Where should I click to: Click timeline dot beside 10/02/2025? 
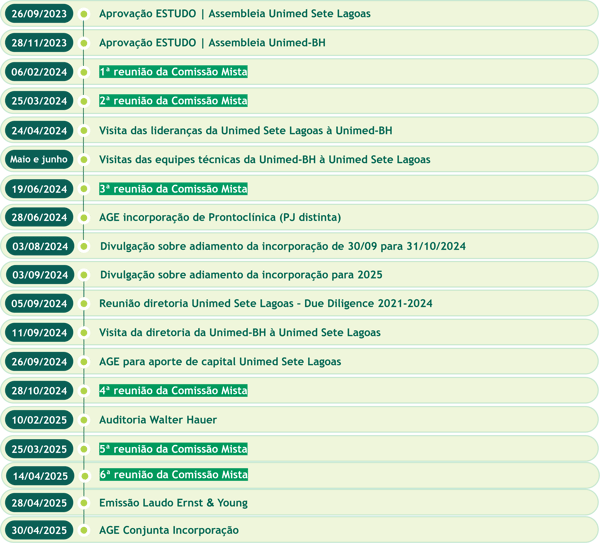[x=84, y=420]
